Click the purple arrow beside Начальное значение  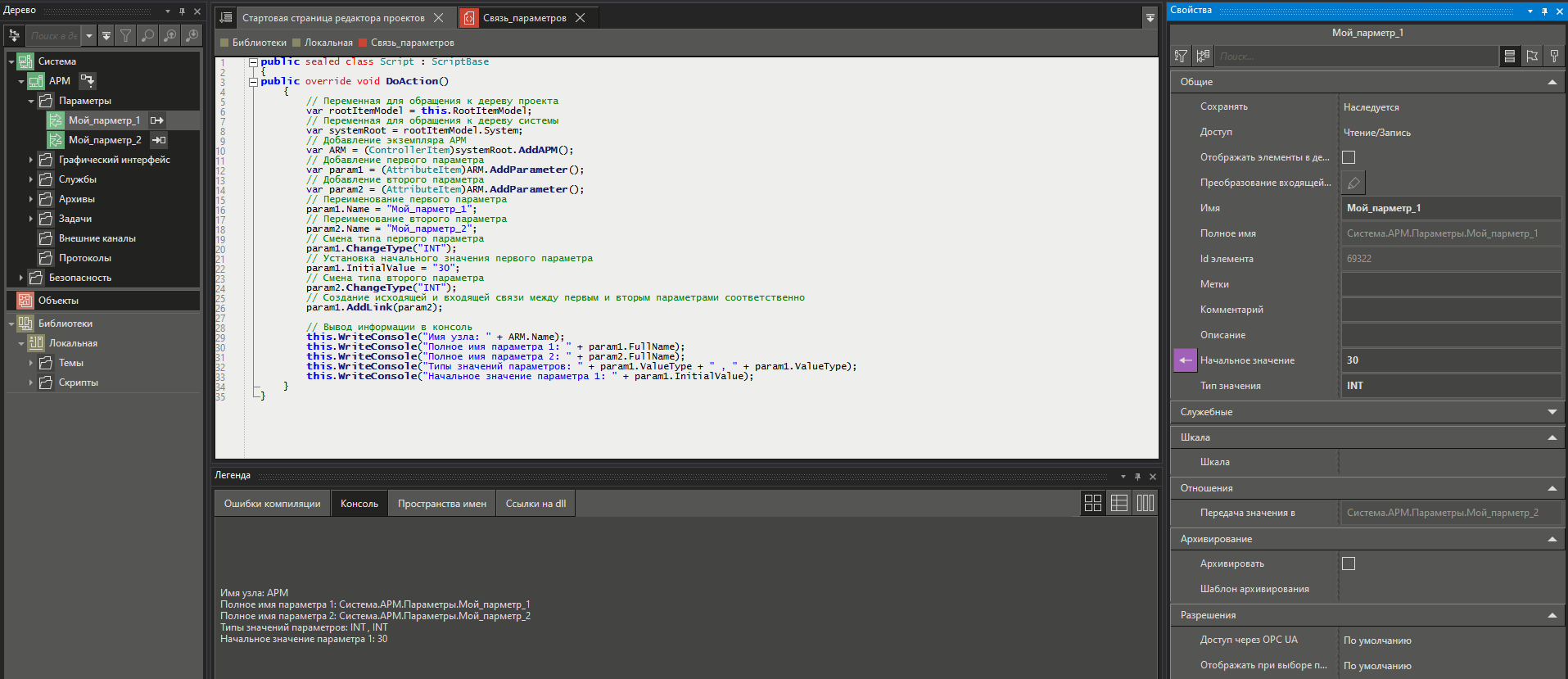click(x=1185, y=360)
